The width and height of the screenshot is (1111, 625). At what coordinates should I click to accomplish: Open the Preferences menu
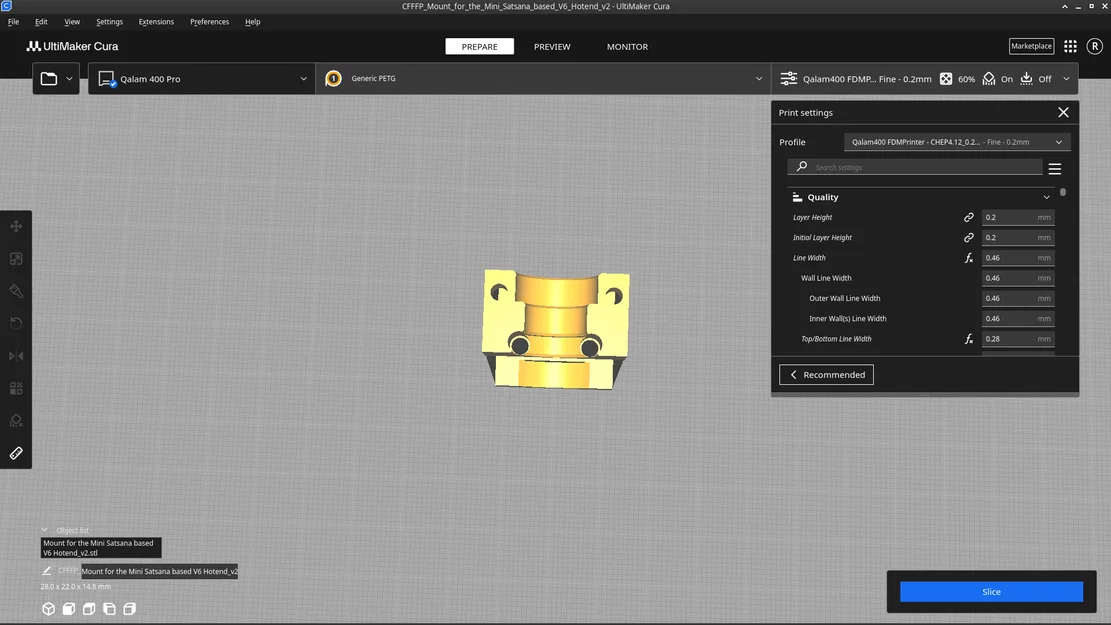point(209,22)
